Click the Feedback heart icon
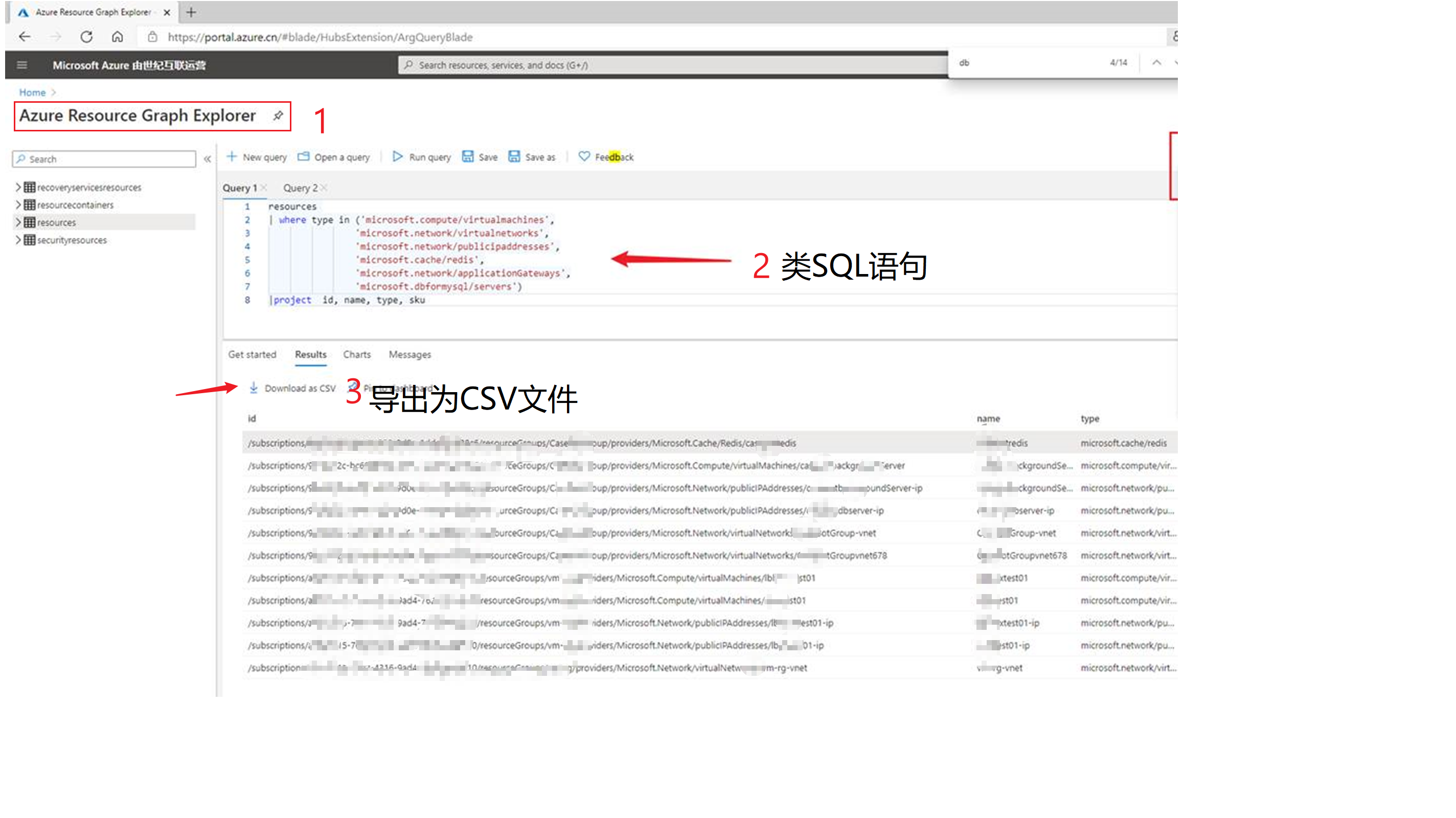 (x=584, y=156)
